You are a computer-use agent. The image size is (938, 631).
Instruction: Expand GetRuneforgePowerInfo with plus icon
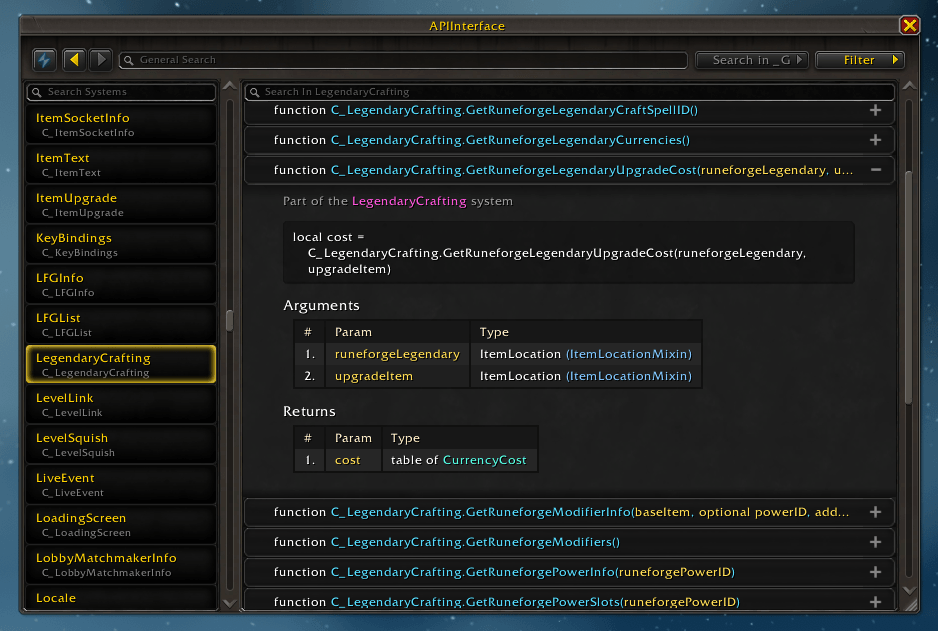875,572
